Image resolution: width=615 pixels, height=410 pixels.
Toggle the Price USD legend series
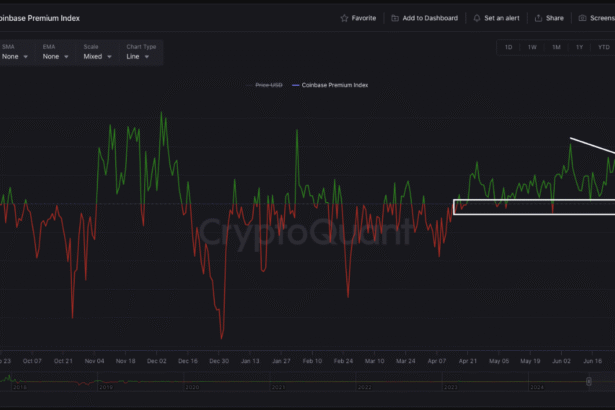(266, 85)
